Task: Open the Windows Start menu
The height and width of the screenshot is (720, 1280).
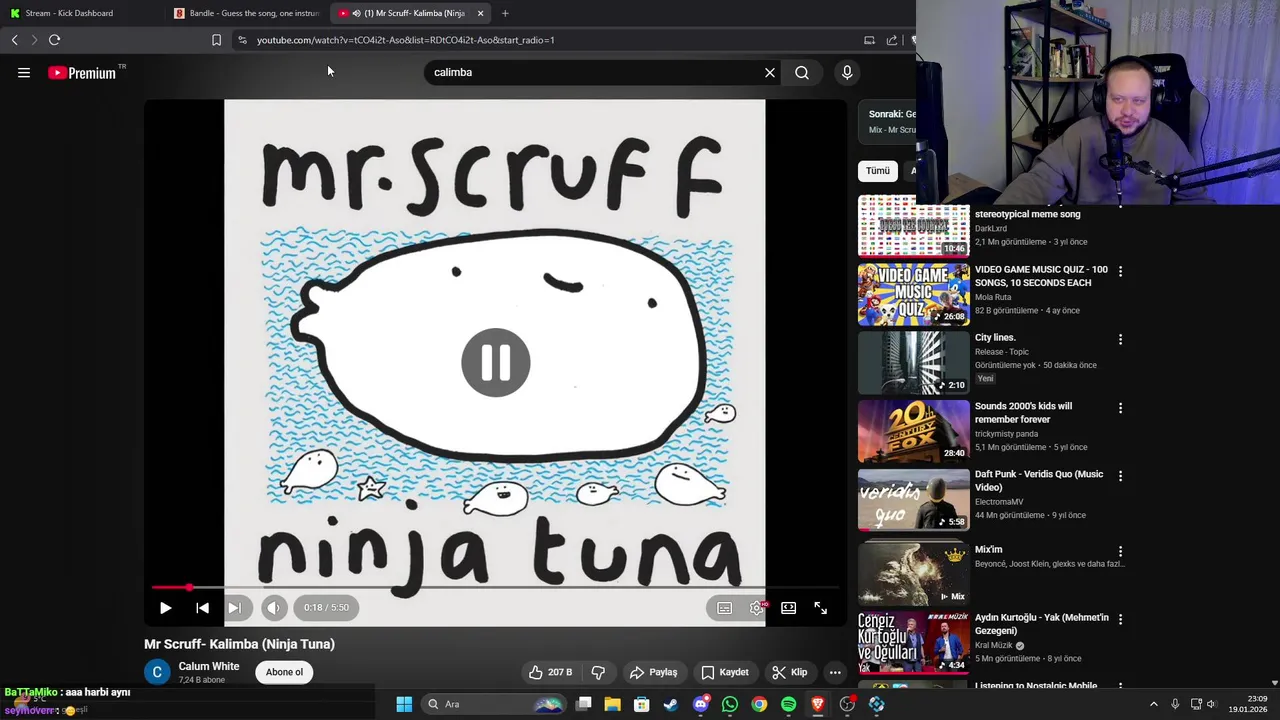Action: [404, 704]
